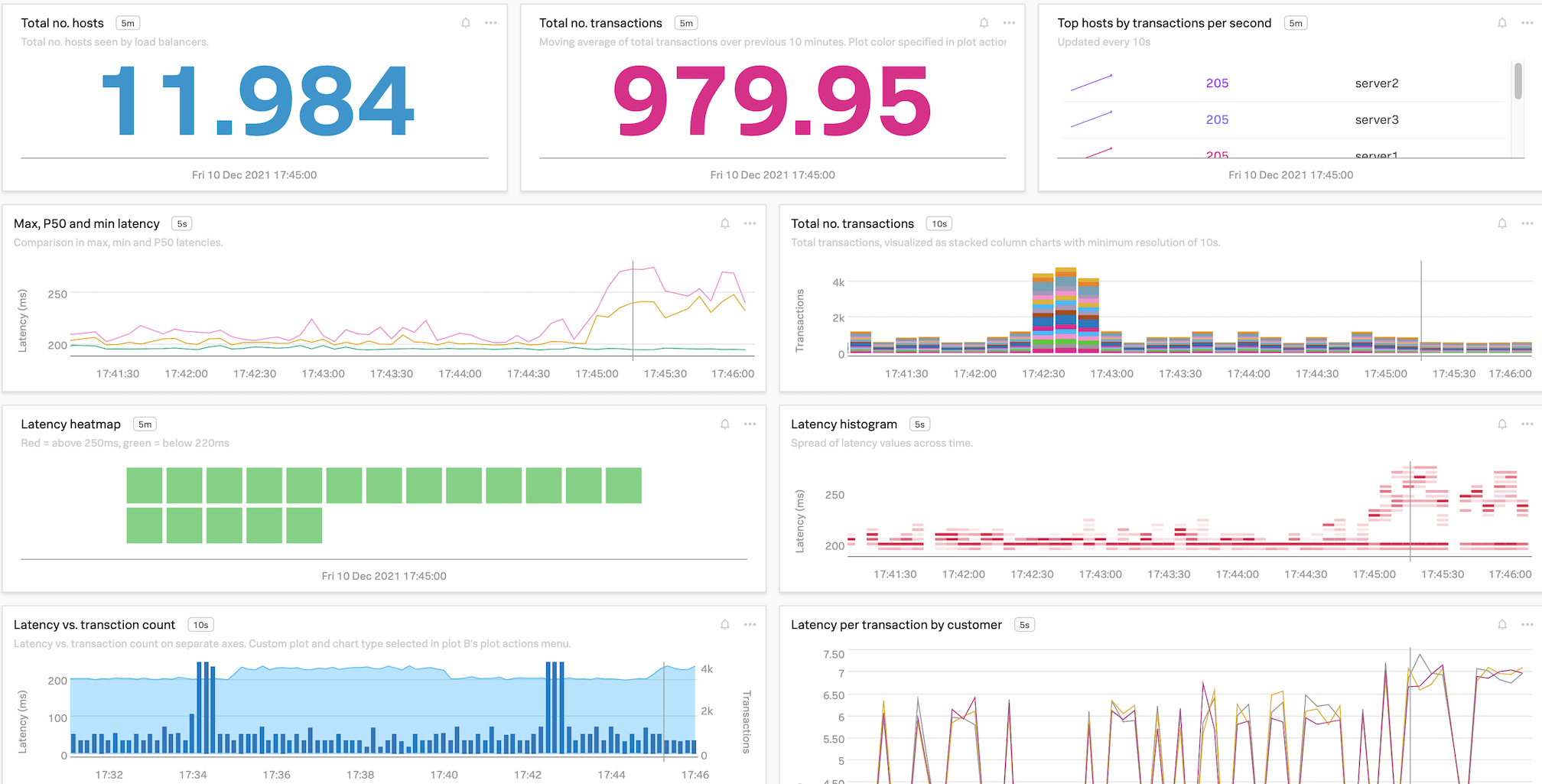Click first green square in Latency heatmap
The width and height of the screenshot is (1542, 784).
pyautogui.click(x=144, y=486)
